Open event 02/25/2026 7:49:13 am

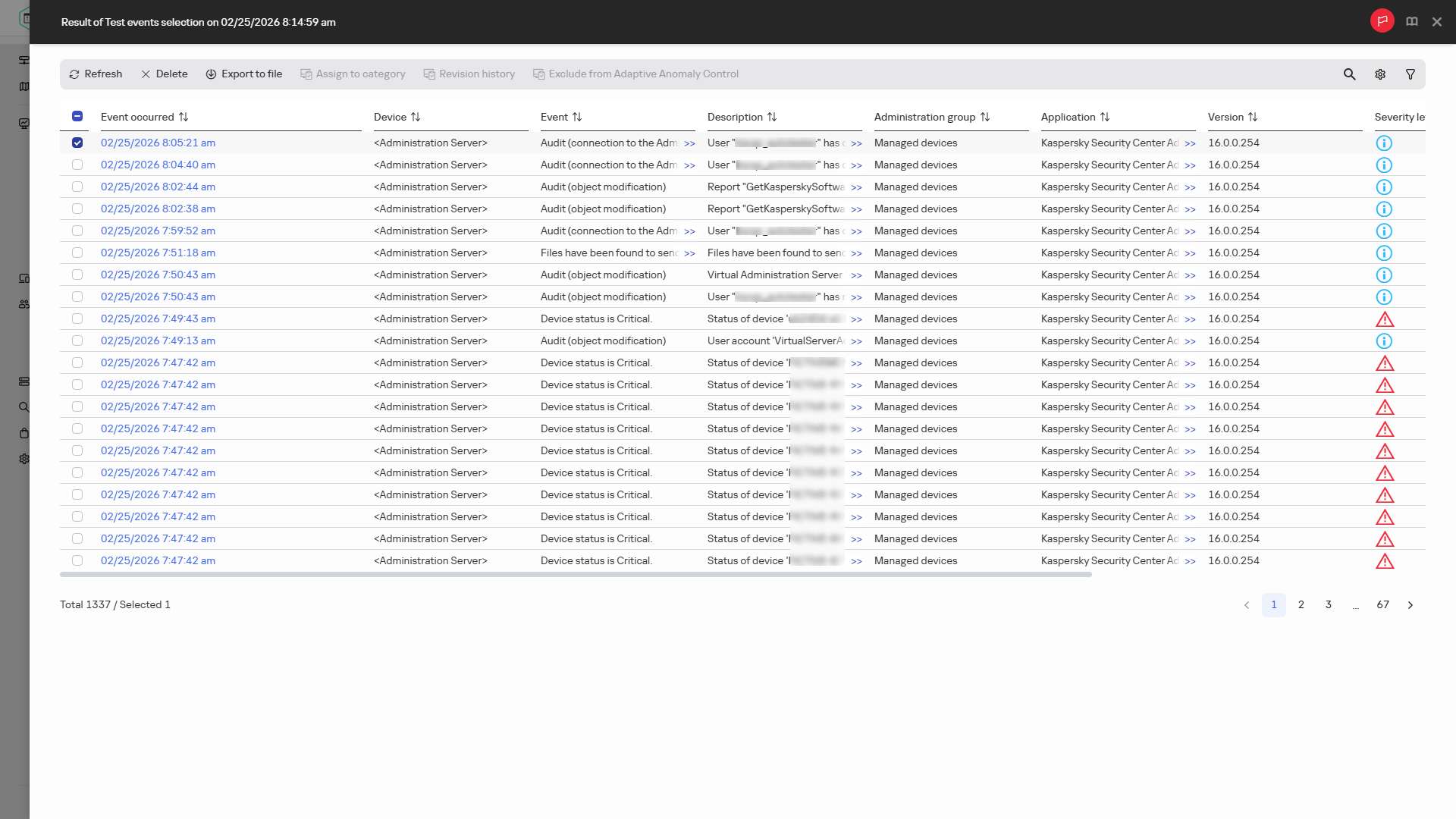tap(158, 340)
